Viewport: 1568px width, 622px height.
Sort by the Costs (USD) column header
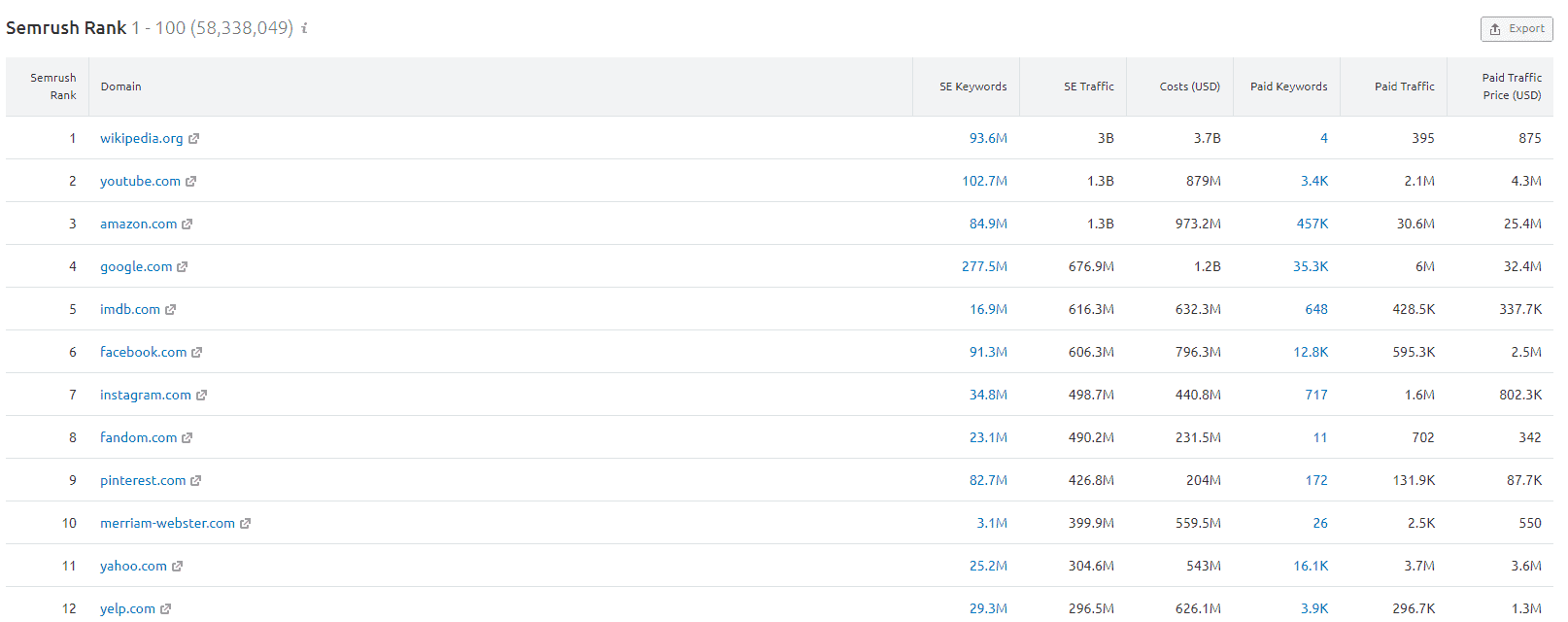[x=1189, y=86]
